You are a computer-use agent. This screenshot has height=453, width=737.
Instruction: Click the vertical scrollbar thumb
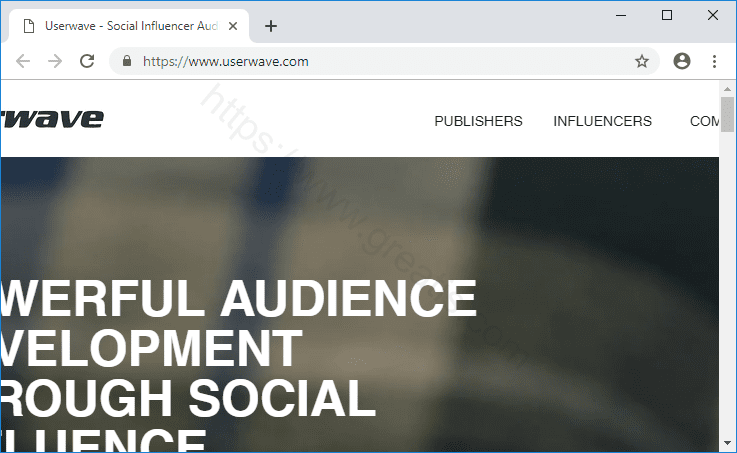pyautogui.click(x=727, y=114)
